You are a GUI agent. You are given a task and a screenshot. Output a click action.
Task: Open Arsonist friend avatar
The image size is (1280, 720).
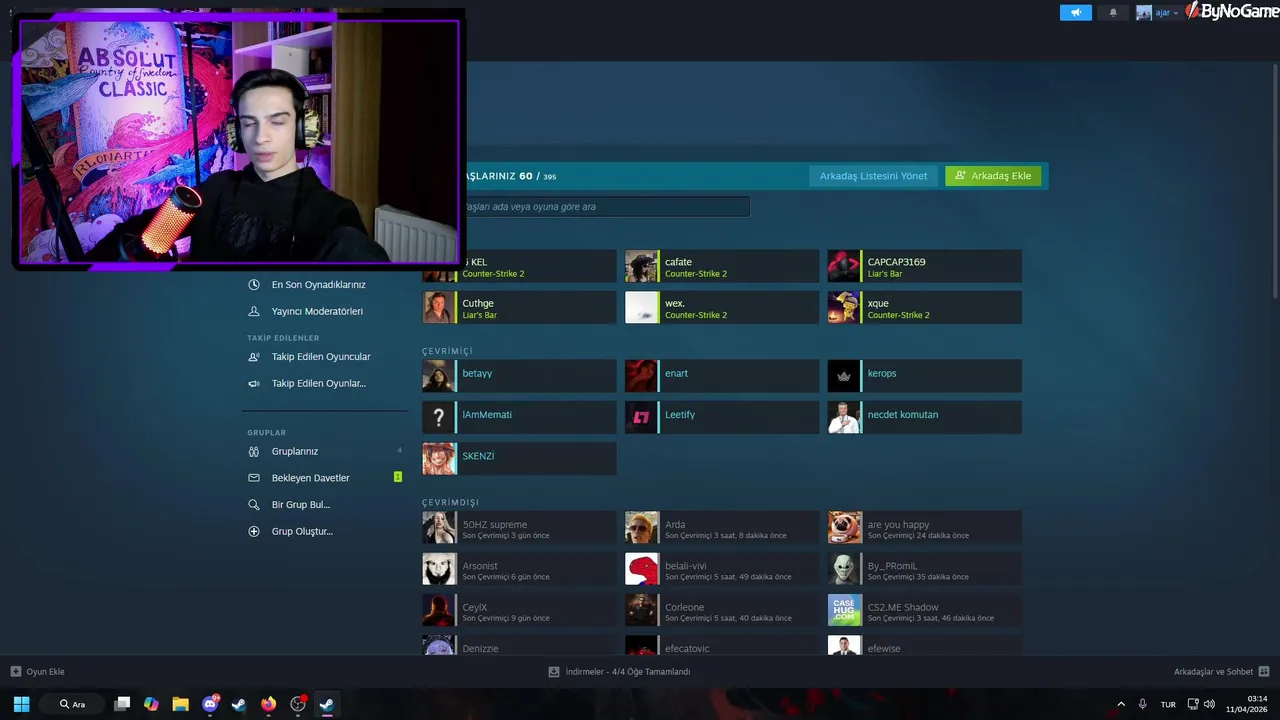[439, 569]
